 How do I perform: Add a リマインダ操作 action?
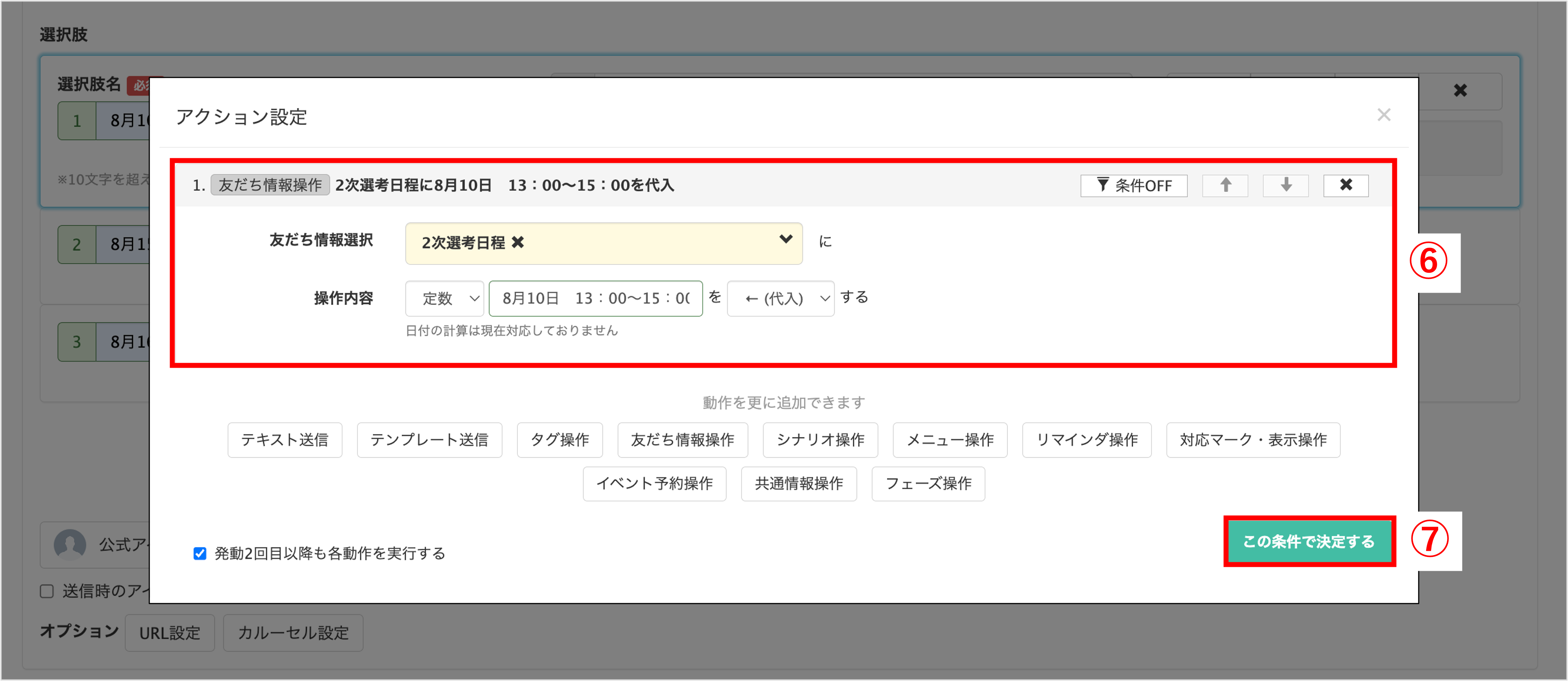click(1086, 440)
